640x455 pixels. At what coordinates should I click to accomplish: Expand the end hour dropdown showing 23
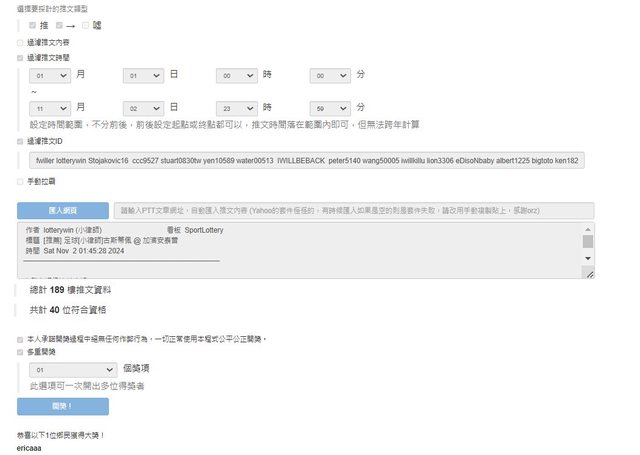(x=237, y=107)
